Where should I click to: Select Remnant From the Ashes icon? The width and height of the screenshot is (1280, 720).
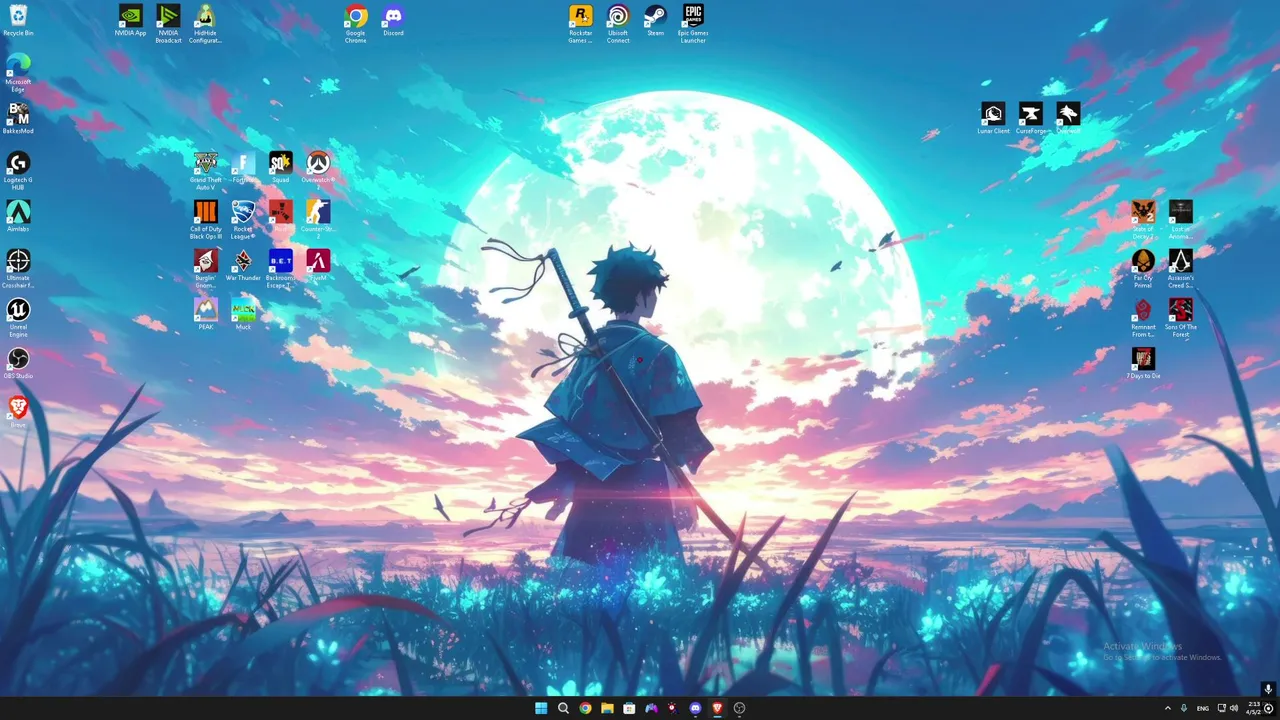(1143, 317)
